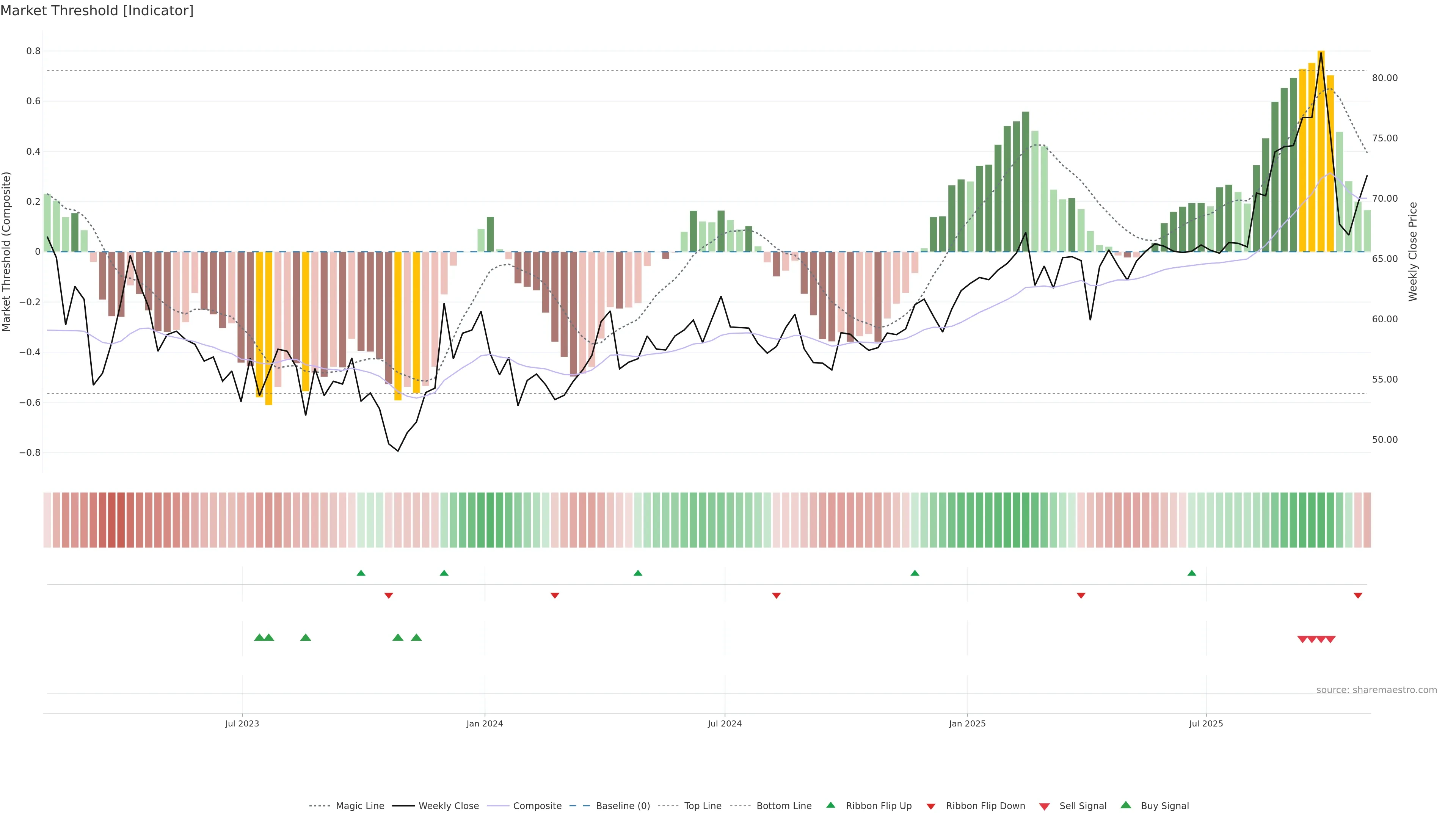The height and width of the screenshot is (819, 1456).
Task: Click the Ribbon Flip Up marker before Jul 2025
Action: [x=1191, y=573]
